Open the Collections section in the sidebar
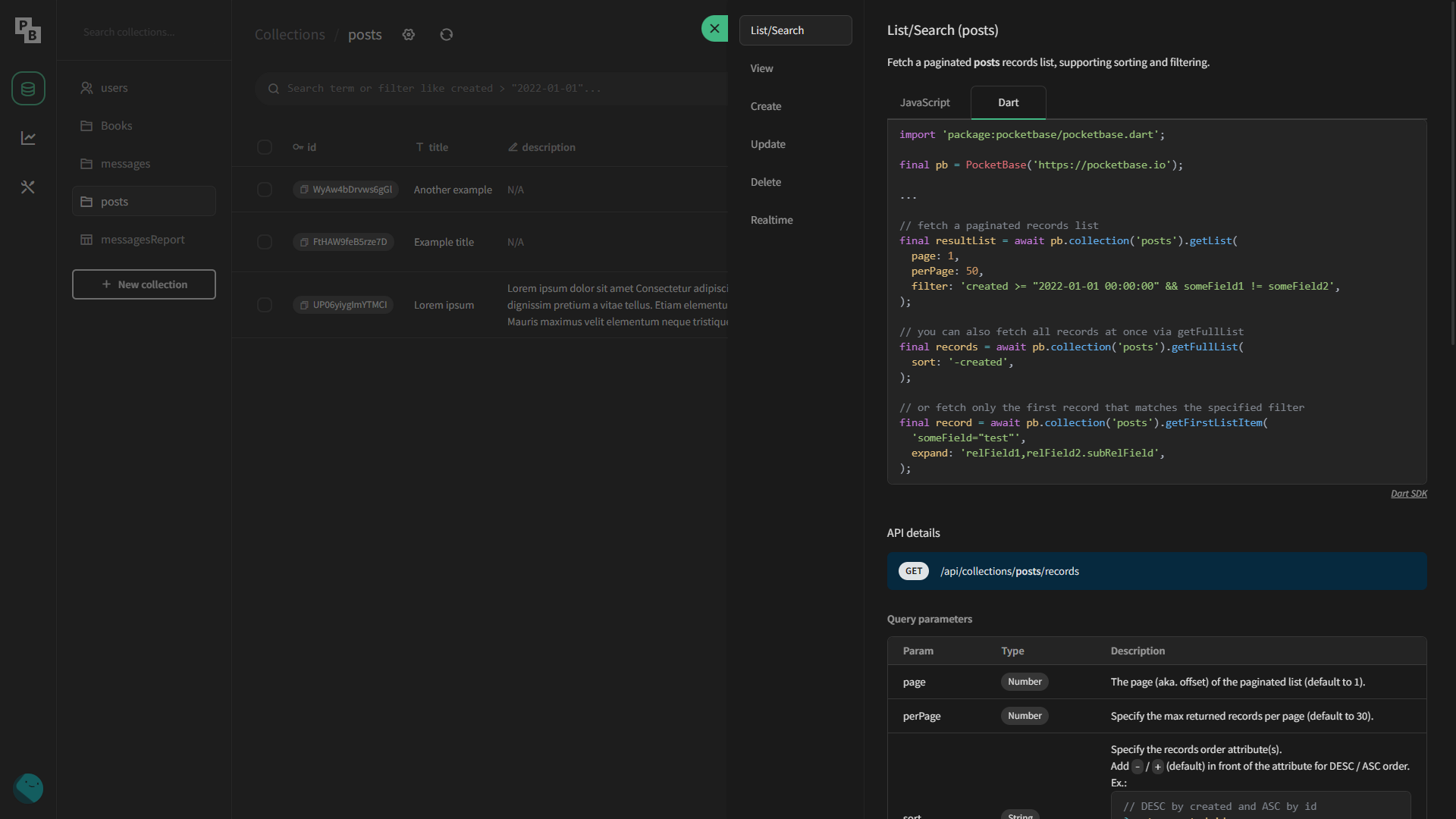The width and height of the screenshot is (1456, 819). coord(28,88)
